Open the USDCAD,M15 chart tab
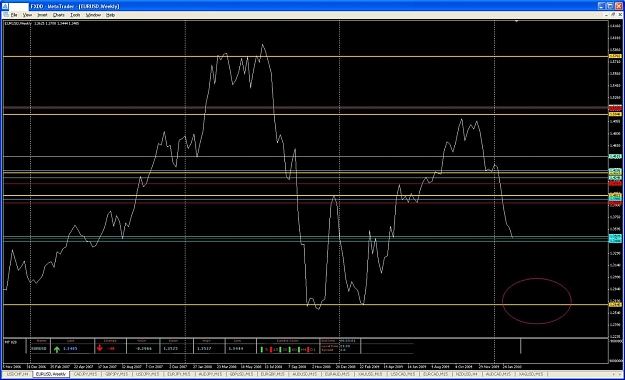The image size is (625, 380). (x=403, y=374)
